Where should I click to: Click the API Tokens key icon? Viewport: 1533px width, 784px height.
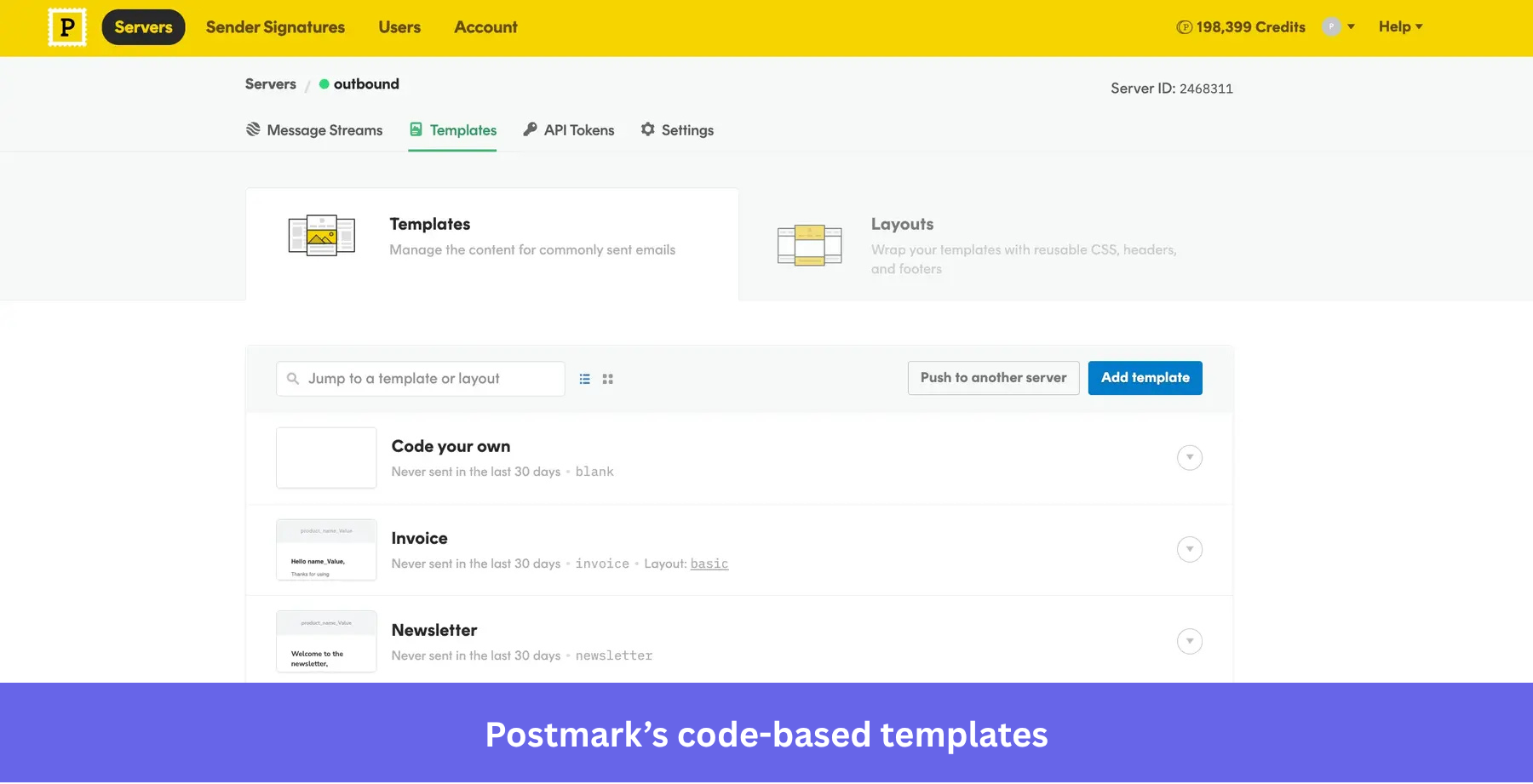click(x=530, y=129)
